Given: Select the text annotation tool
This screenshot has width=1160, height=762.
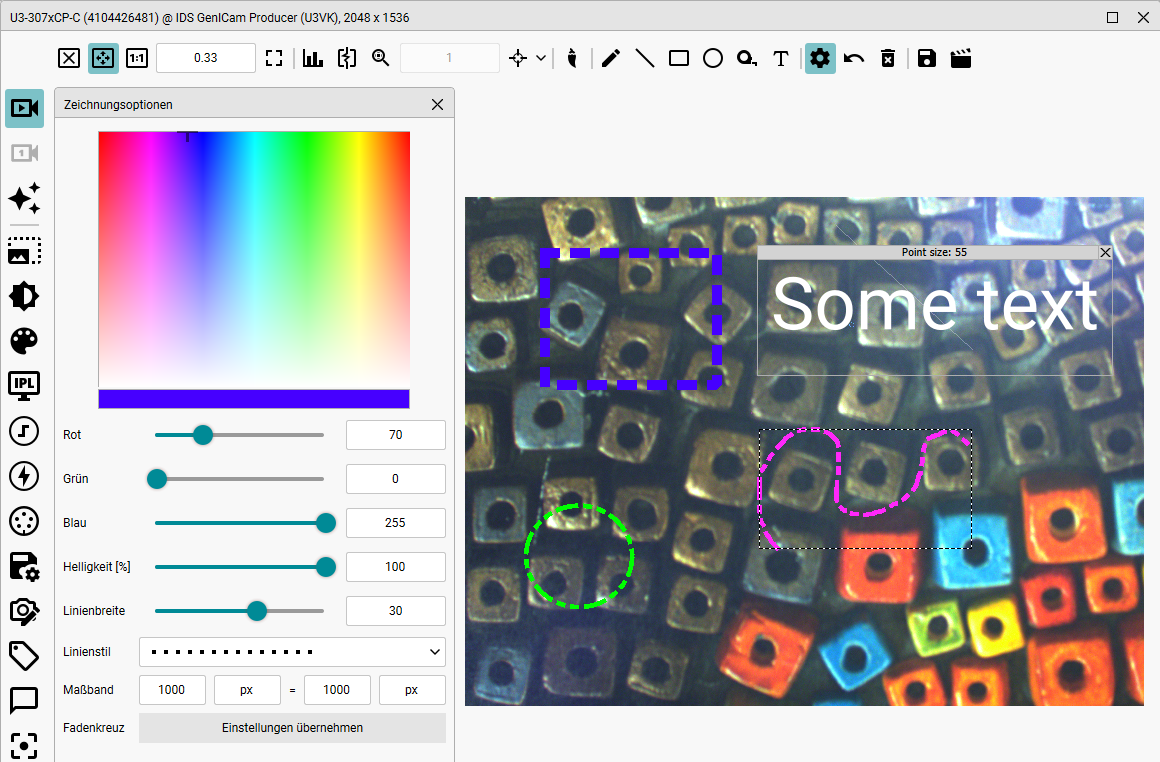Looking at the screenshot, I should (x=780, y=58).
